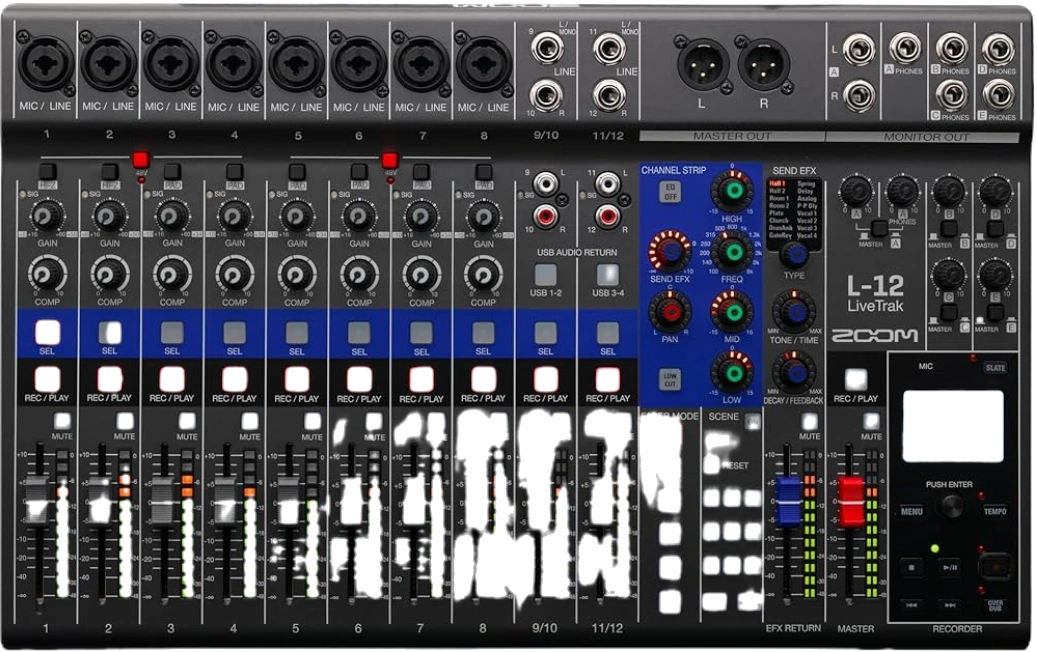Adjust the channel 3 COMP knob
Viewport: 1037px width, 652px height.
[172, 274]
